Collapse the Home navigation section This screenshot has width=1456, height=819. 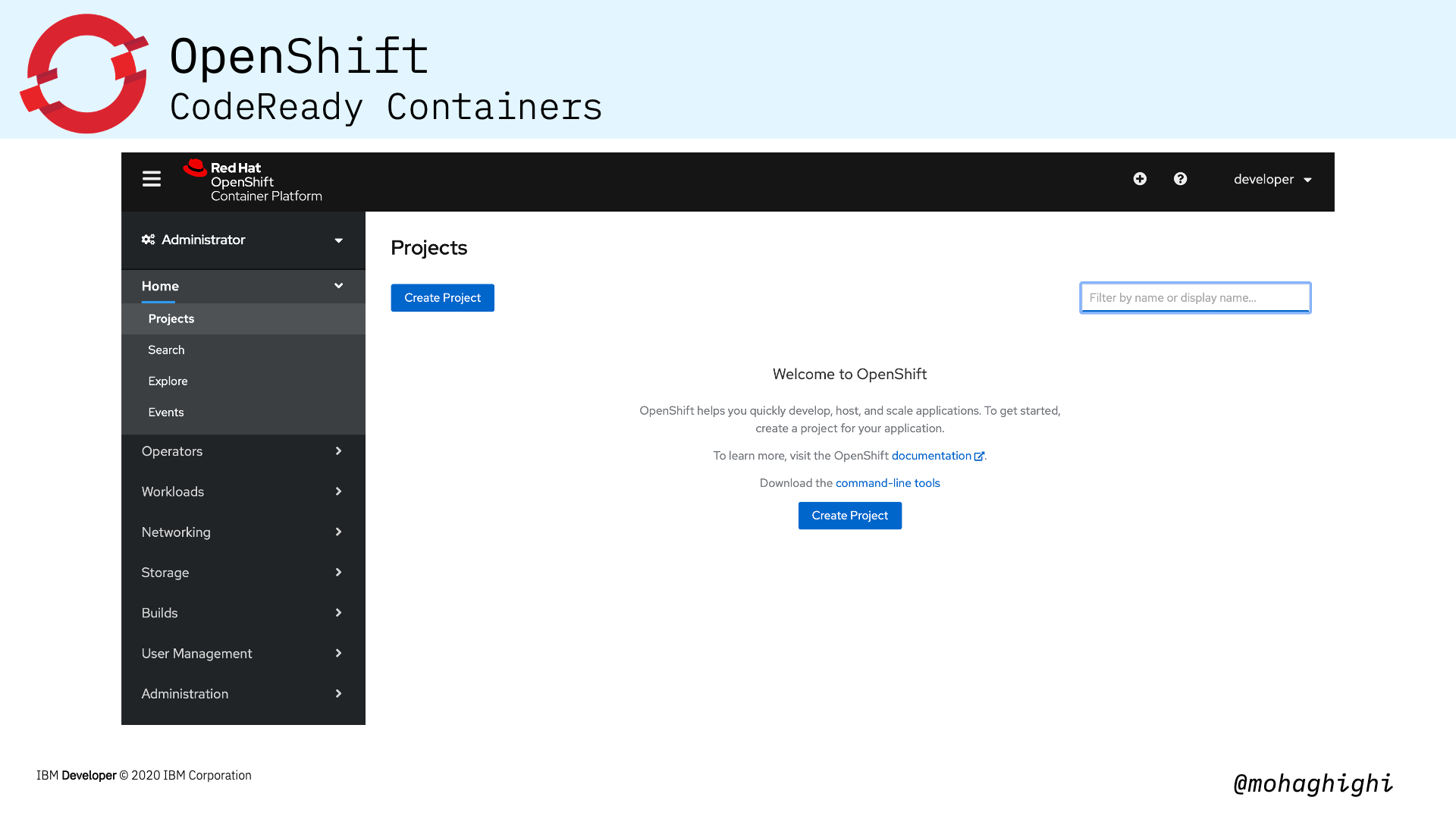243,286
